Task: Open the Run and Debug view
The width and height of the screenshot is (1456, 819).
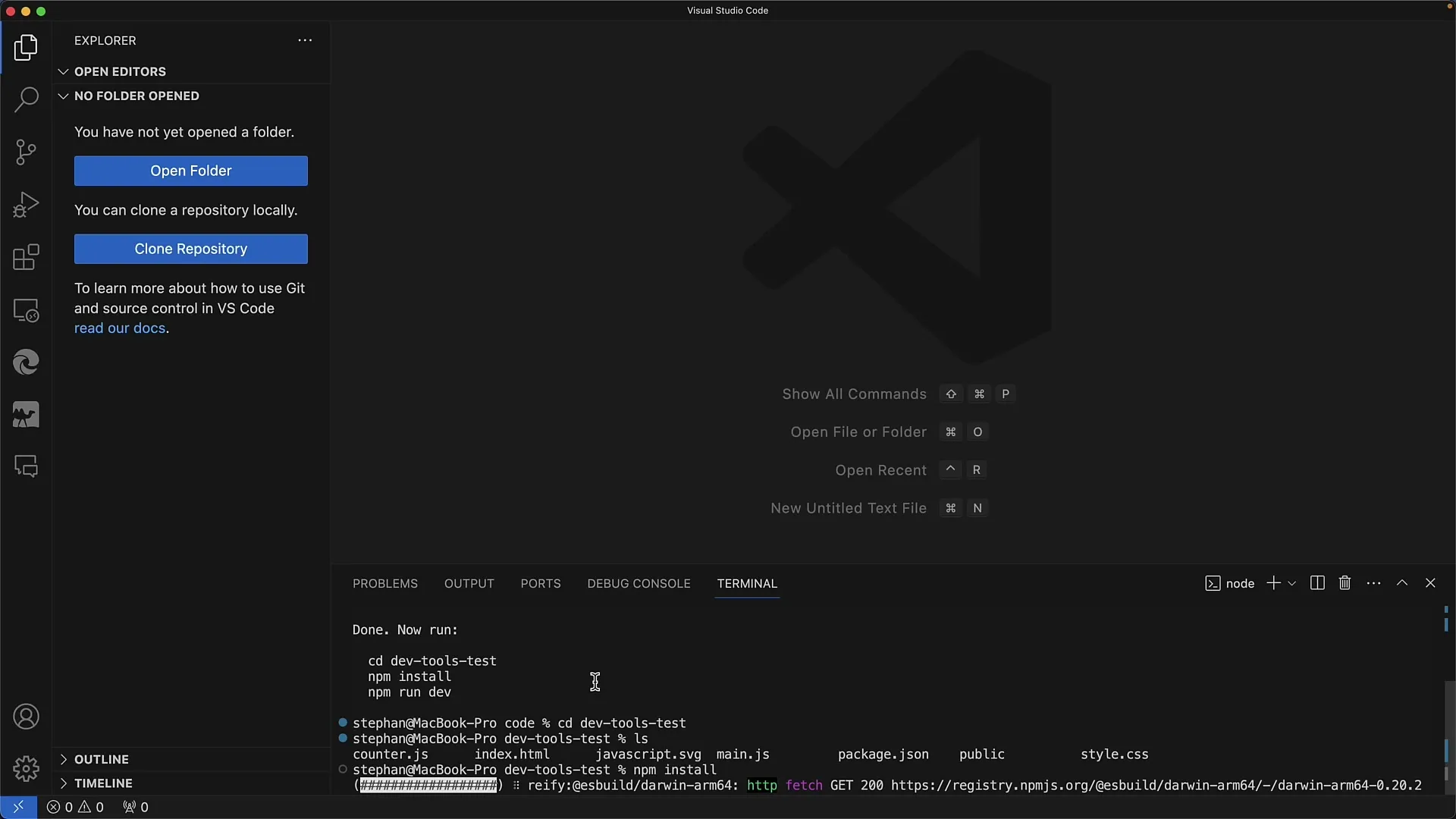Action: 26,205
